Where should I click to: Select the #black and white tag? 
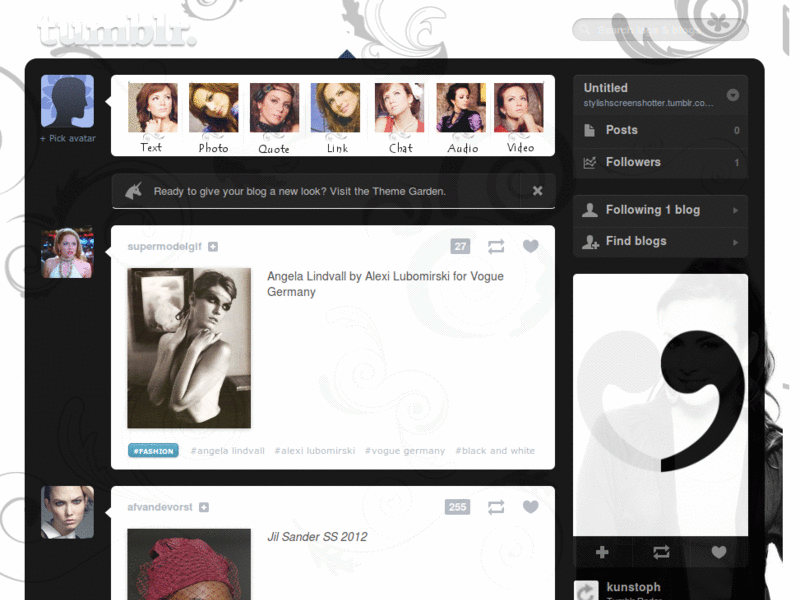(x=495, y=451)
